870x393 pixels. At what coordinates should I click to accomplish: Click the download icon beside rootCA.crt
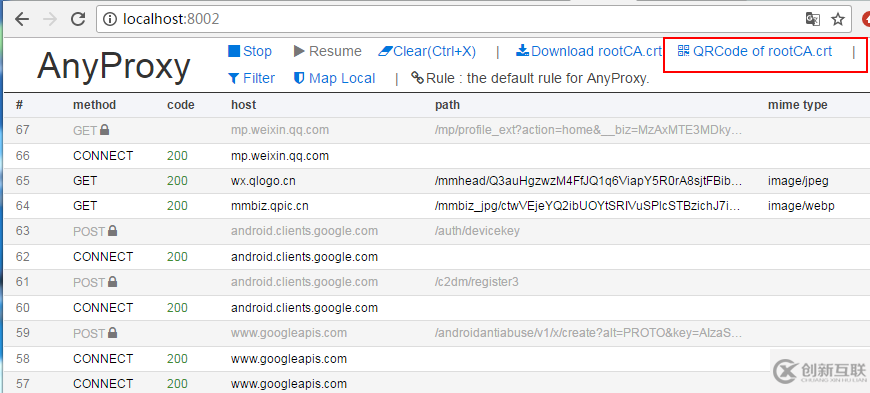522,51
